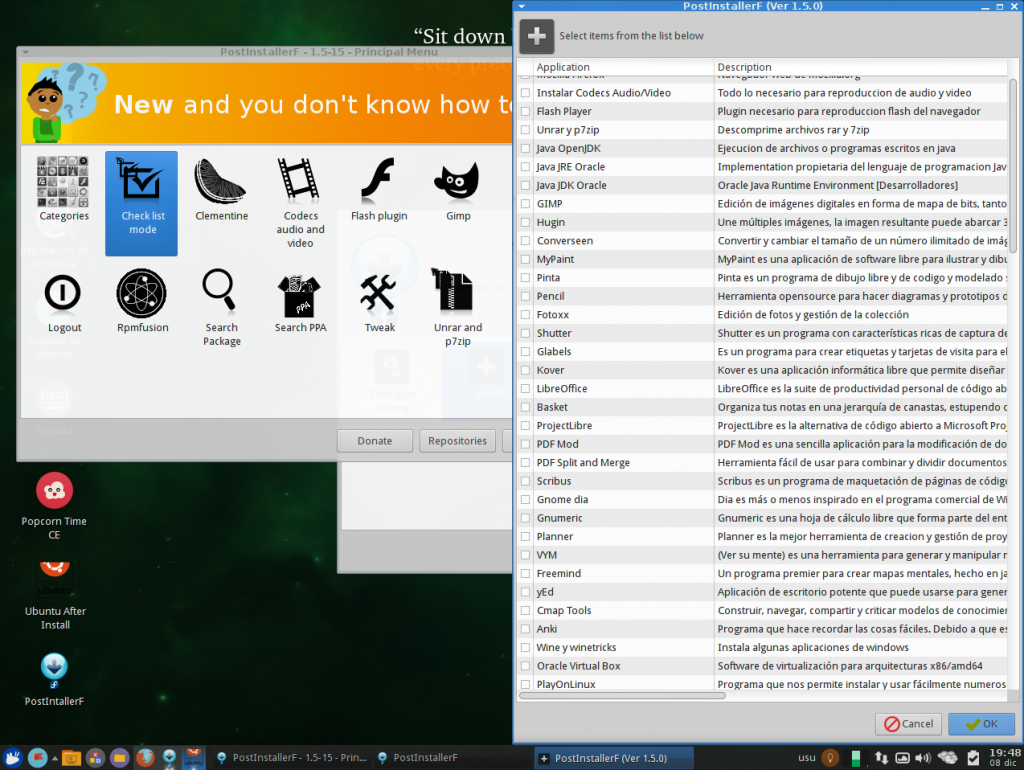
Task: Check the Java OpenJDK box
Action: (x=526, y=148)
